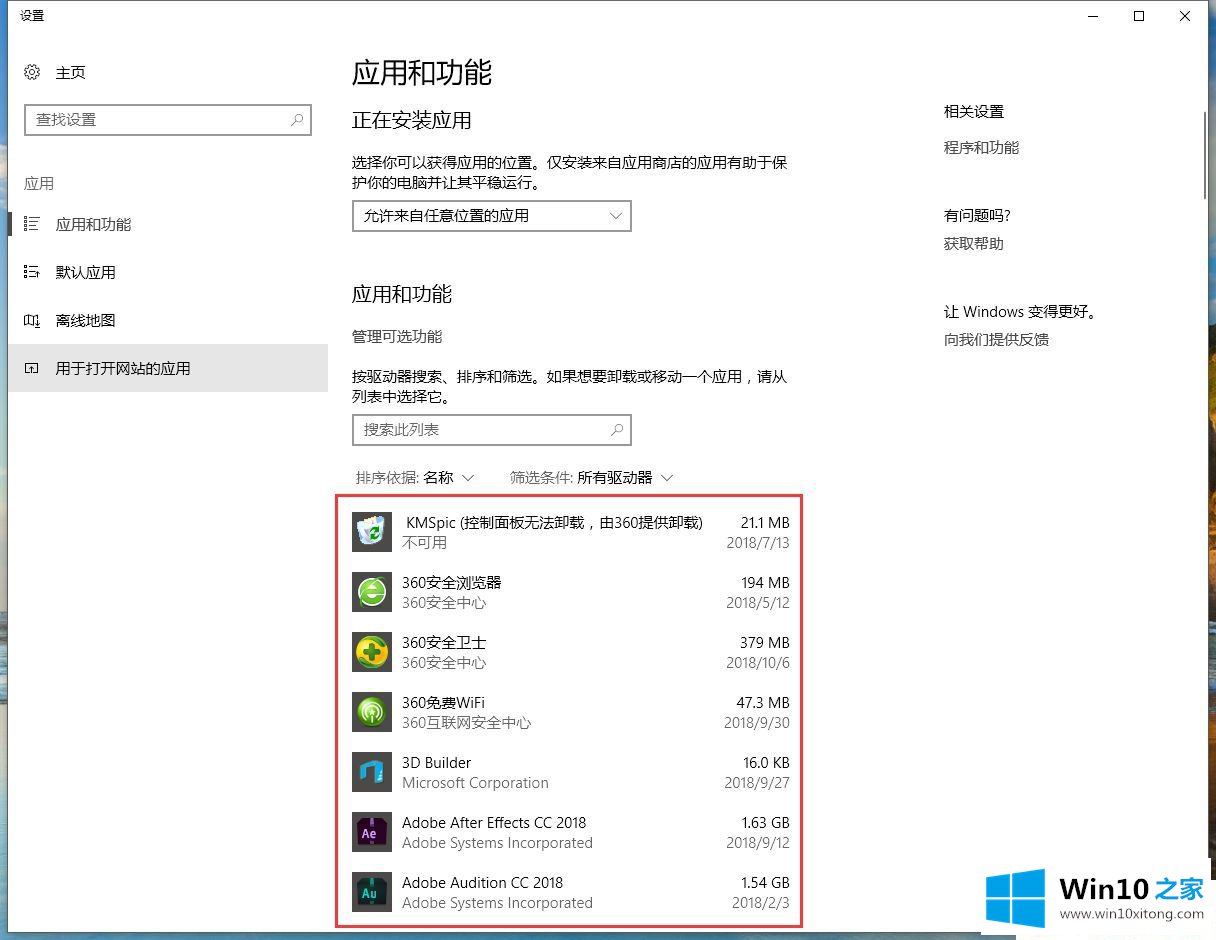Click the 2018/10/6 install date

[x=757, y=662]
